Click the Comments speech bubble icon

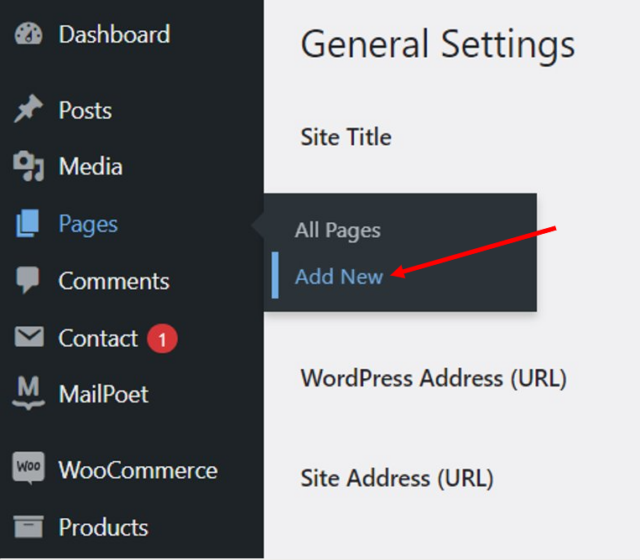tap(28, 280)
